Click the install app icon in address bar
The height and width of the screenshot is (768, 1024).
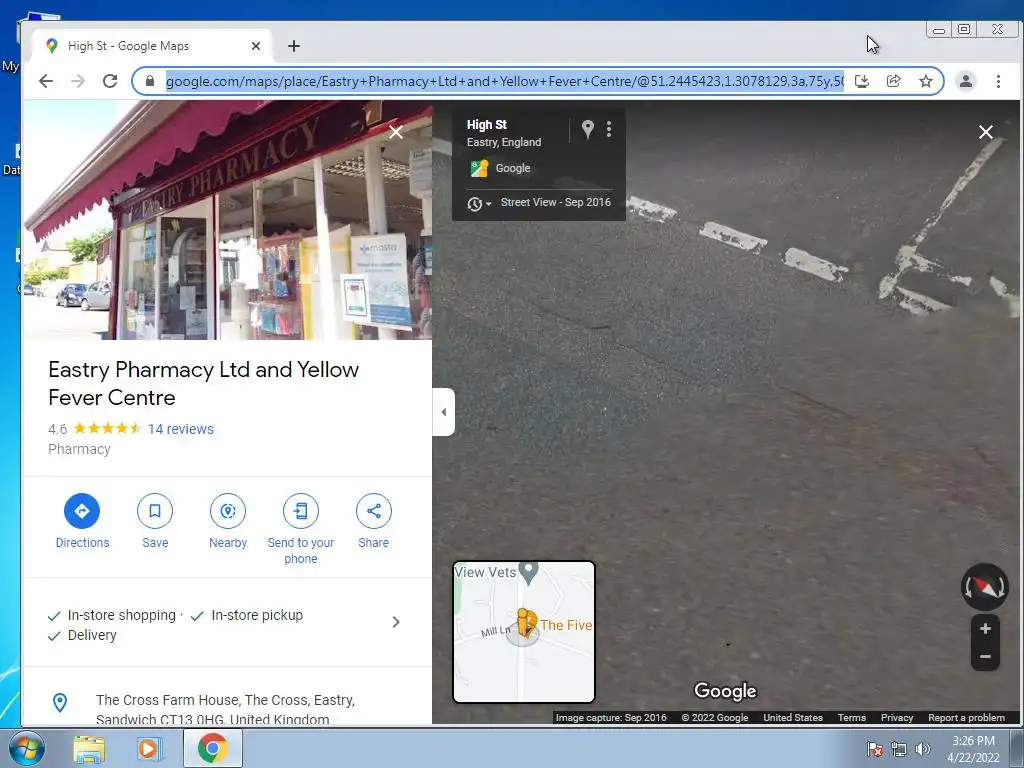click(x=862, y=81)
